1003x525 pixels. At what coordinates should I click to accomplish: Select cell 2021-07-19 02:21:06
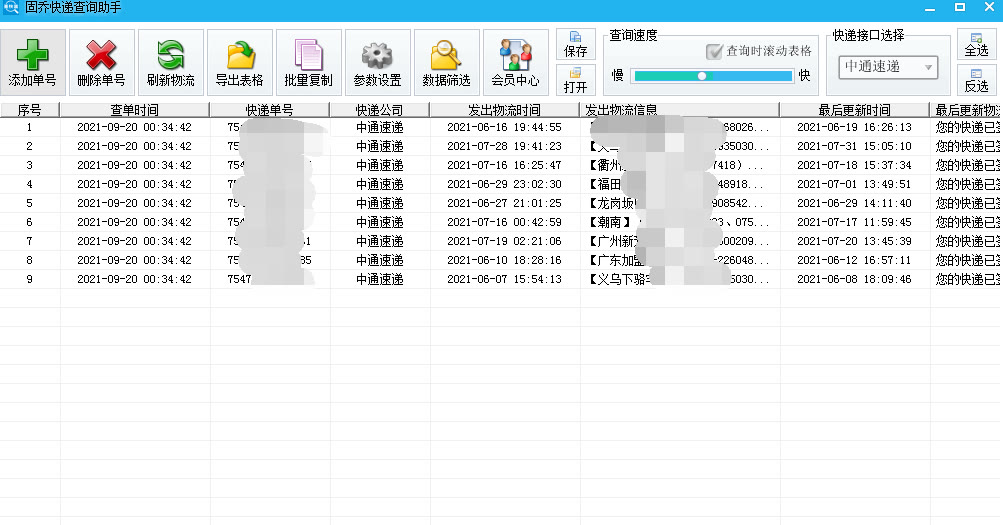click(504, 241)
